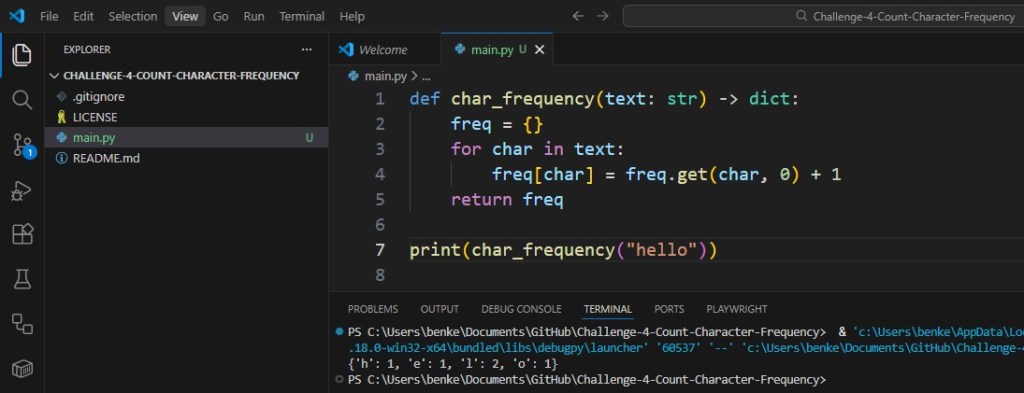The width and height of the screenshot is (1024, 393).
Task: Switch to the DEBUG CONSOLE tab
Action: [521, 309]
